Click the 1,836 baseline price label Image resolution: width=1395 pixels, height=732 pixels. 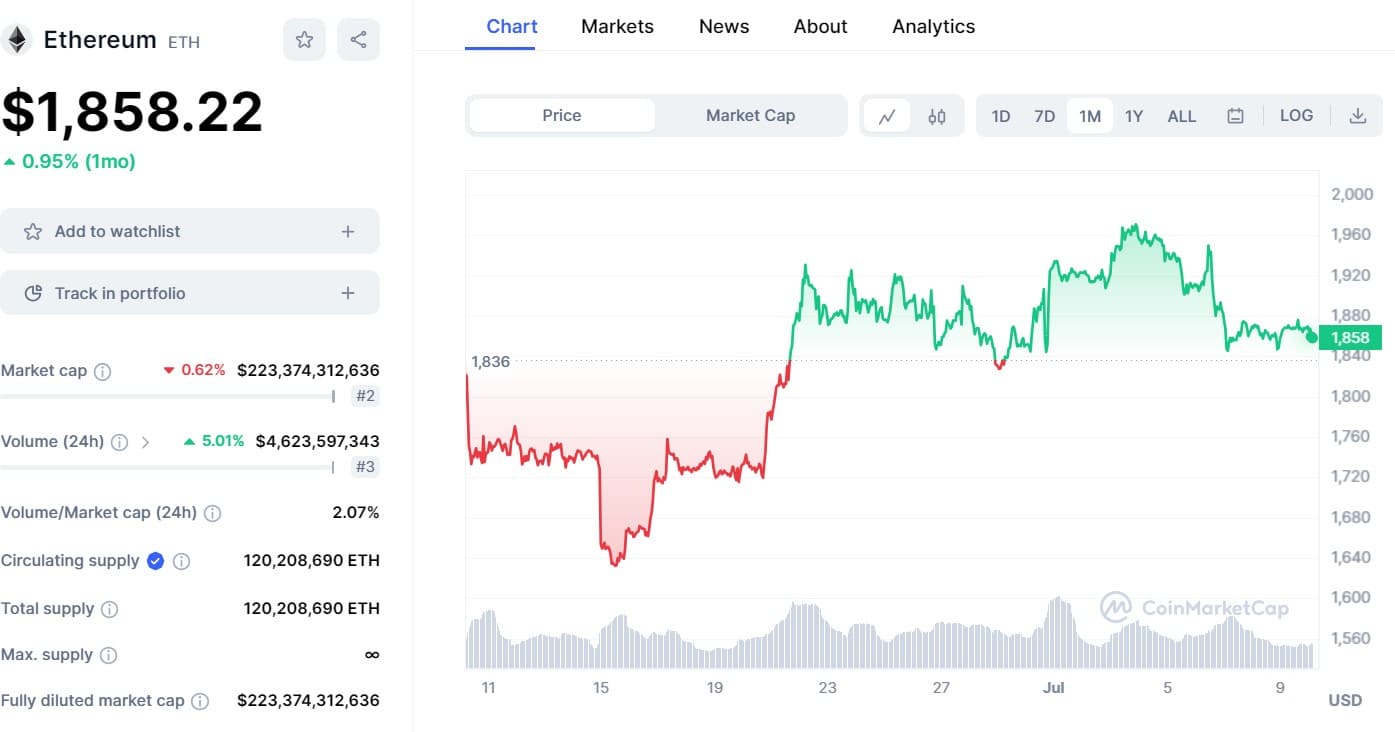(x=490, y=362)
